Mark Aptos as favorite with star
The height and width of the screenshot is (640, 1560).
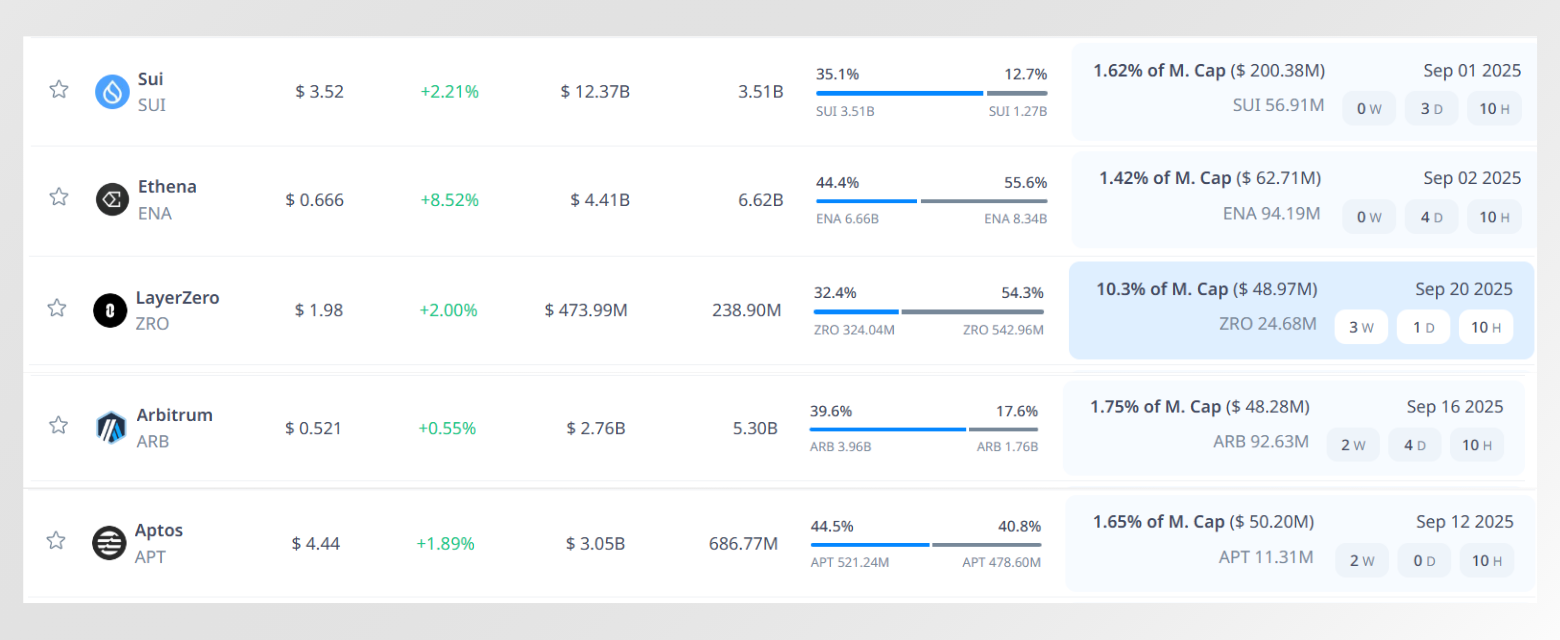[x=56, y=541]
